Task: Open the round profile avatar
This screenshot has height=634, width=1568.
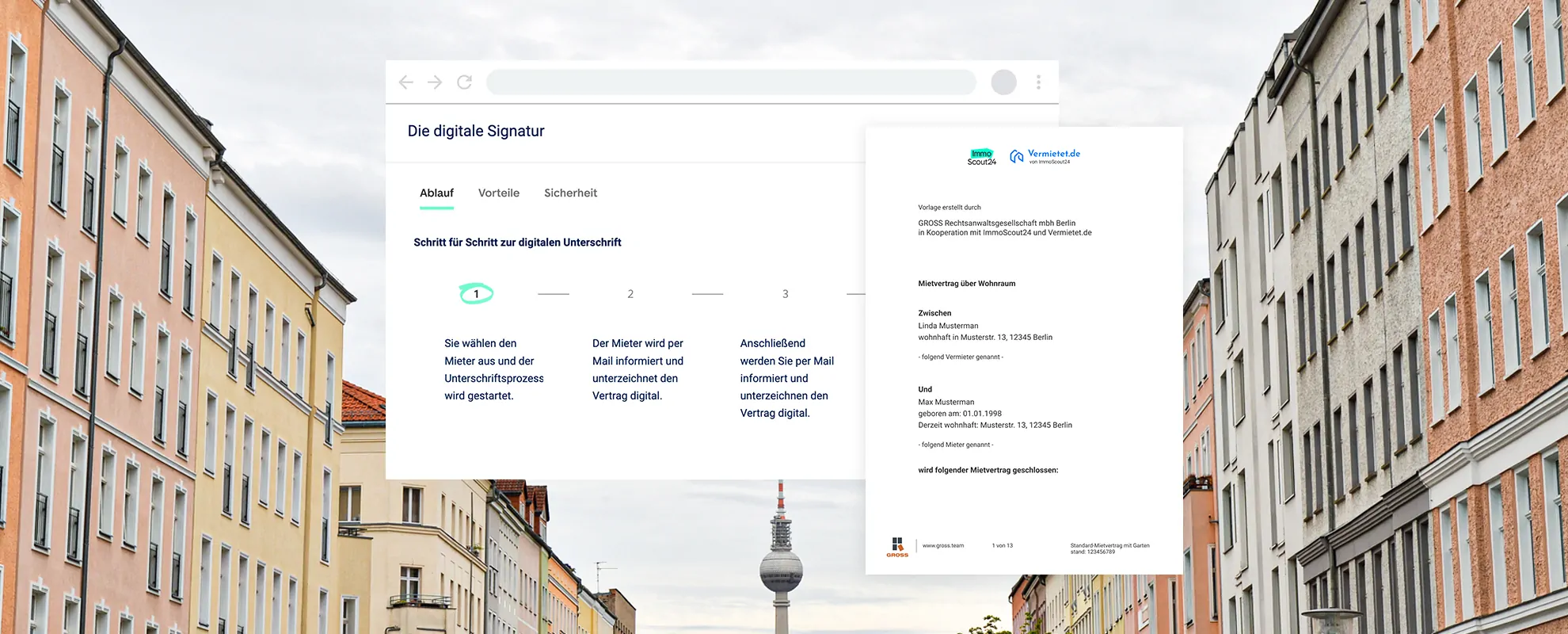Action: [1003, 82]
